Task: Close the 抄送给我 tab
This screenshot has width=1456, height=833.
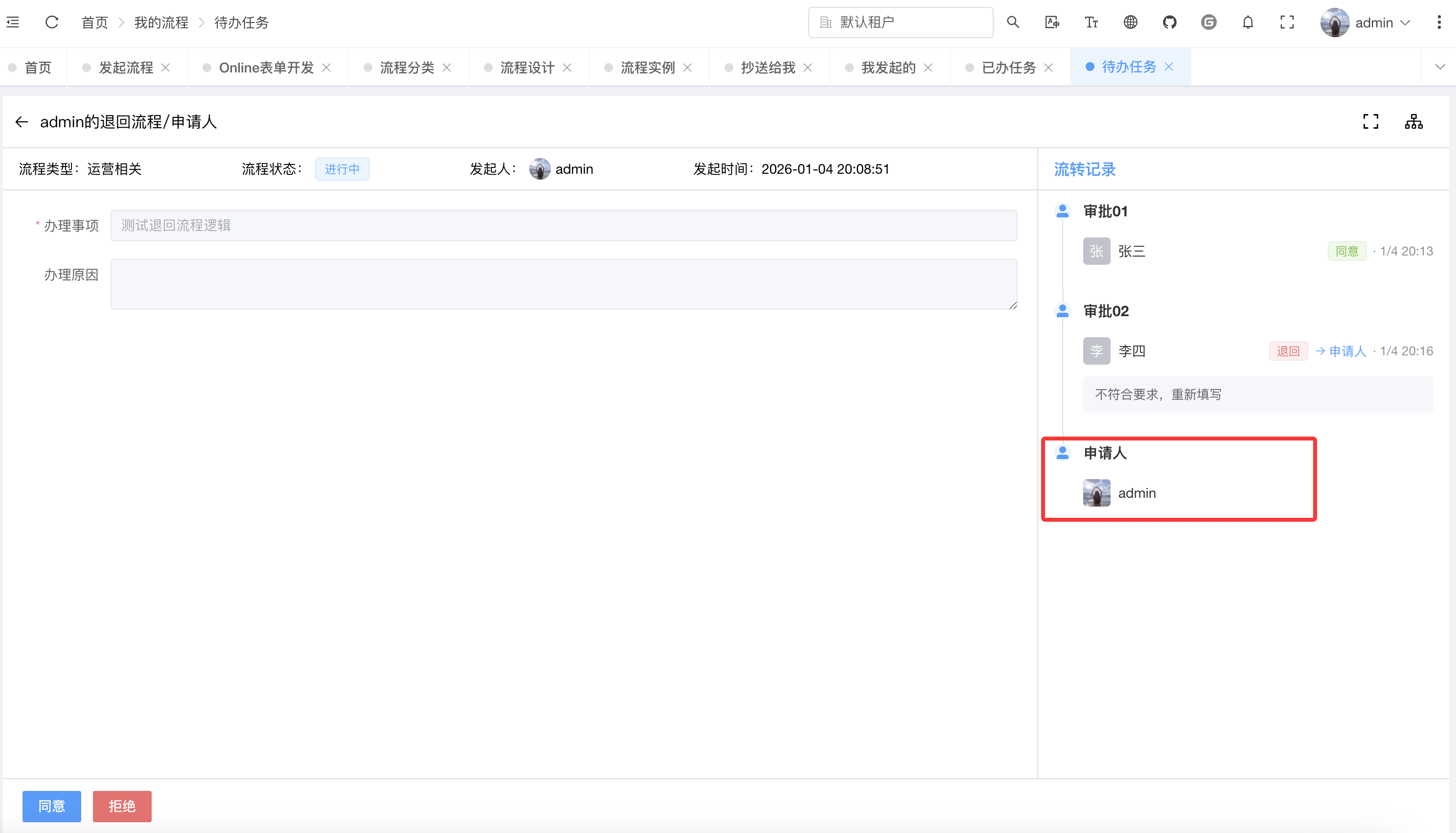Action: pyautogui.click(x=808, y=68)
